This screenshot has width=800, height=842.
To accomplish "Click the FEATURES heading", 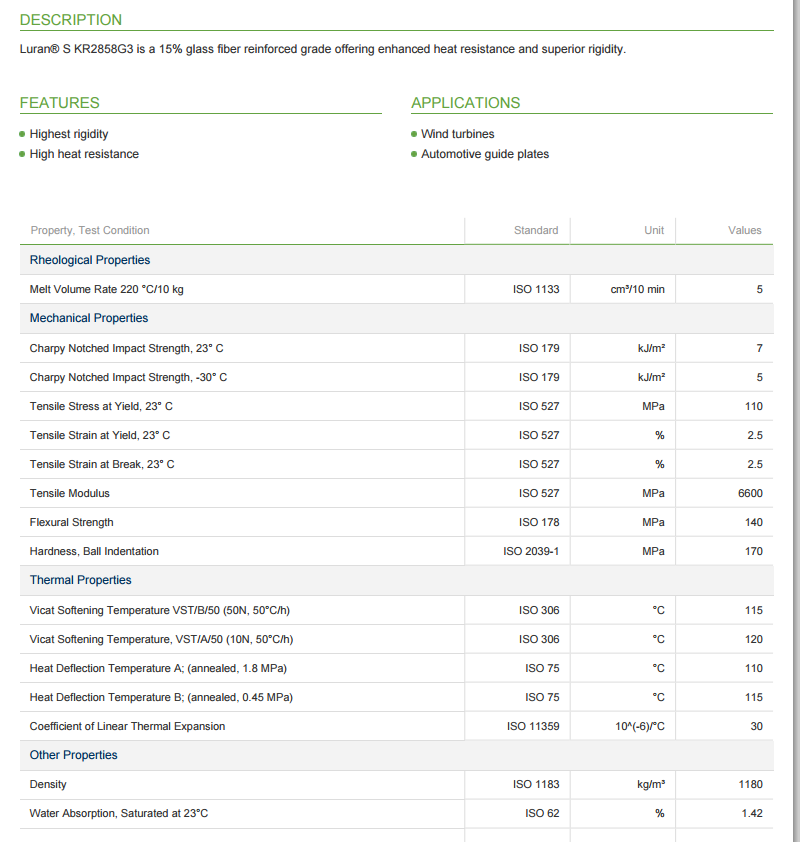I will [60, 103].
